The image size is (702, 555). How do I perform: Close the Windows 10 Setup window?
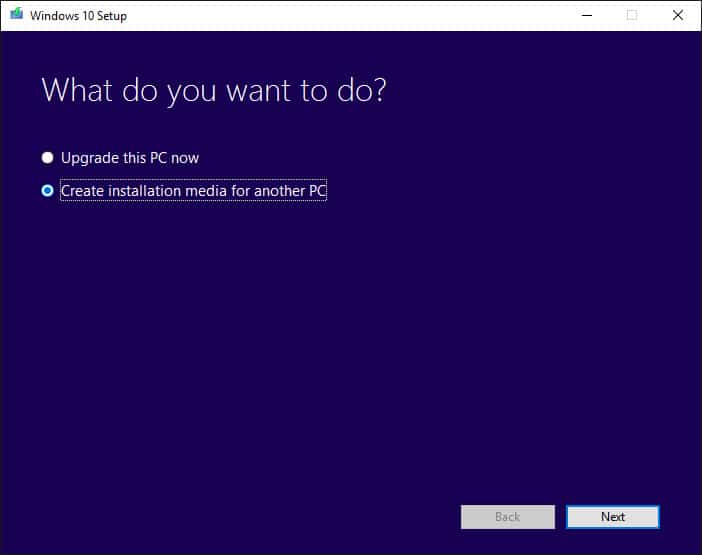678,15
